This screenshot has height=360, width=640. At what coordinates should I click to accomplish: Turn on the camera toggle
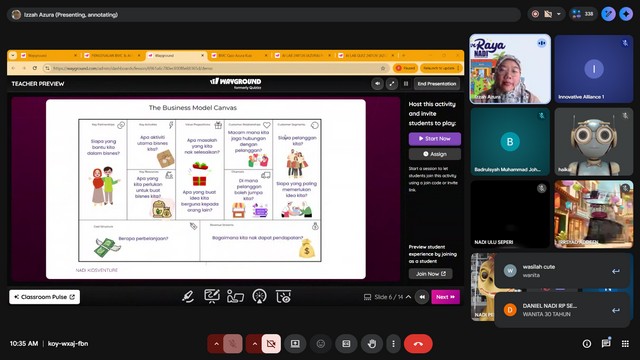click(271, 344)
